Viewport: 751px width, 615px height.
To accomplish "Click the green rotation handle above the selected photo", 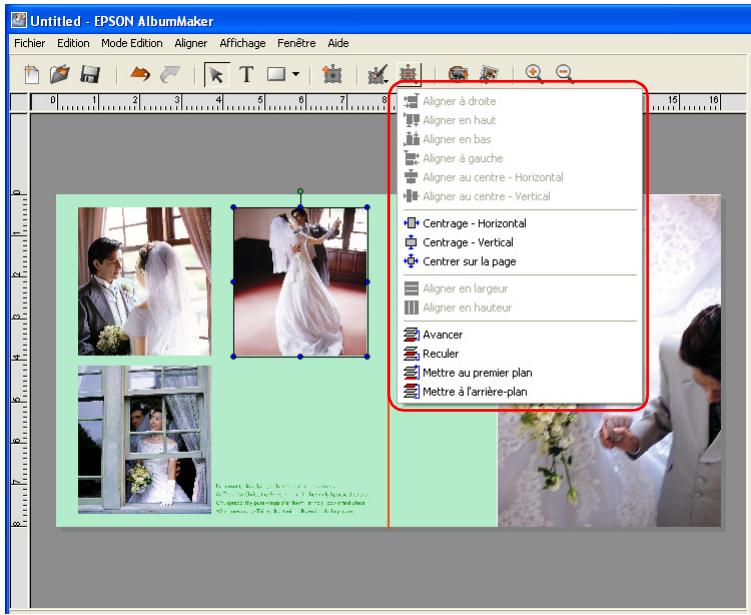I will click(x=300, y=191).
